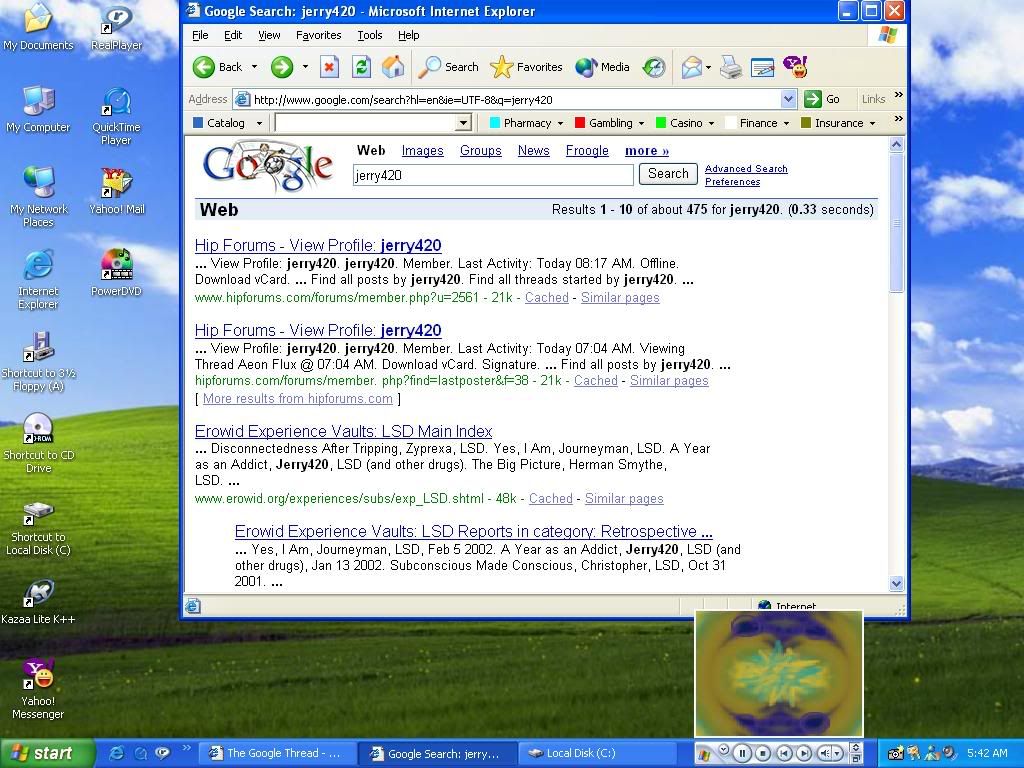Open History with the clock icon
This screenshot has height=768, width=1024.
(x=654, y=67)
